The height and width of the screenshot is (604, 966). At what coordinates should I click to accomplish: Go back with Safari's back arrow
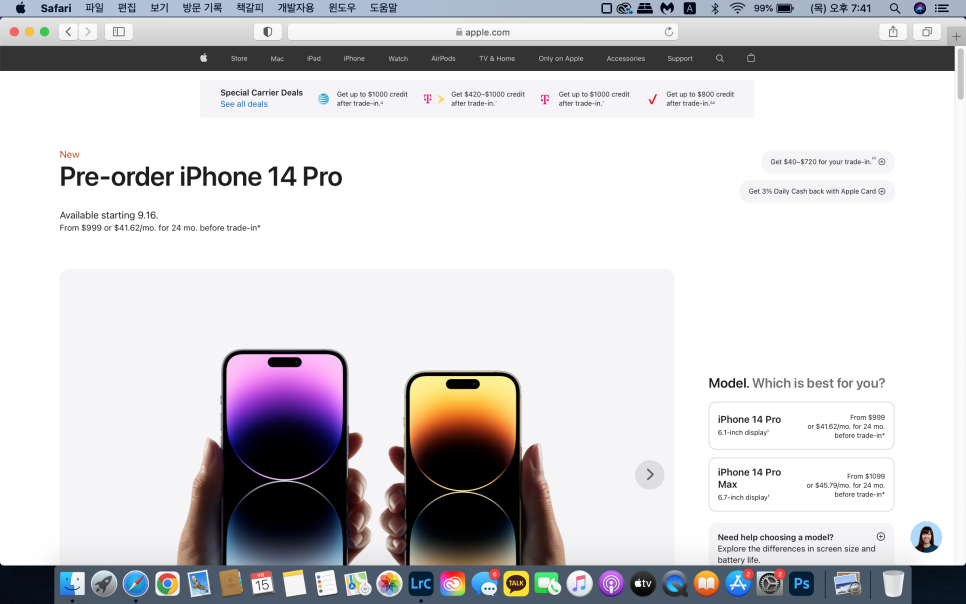[68, 31]
